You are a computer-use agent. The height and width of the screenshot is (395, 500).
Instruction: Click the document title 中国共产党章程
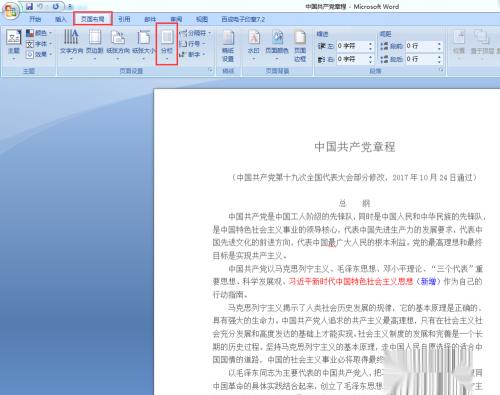pos(355,147)
